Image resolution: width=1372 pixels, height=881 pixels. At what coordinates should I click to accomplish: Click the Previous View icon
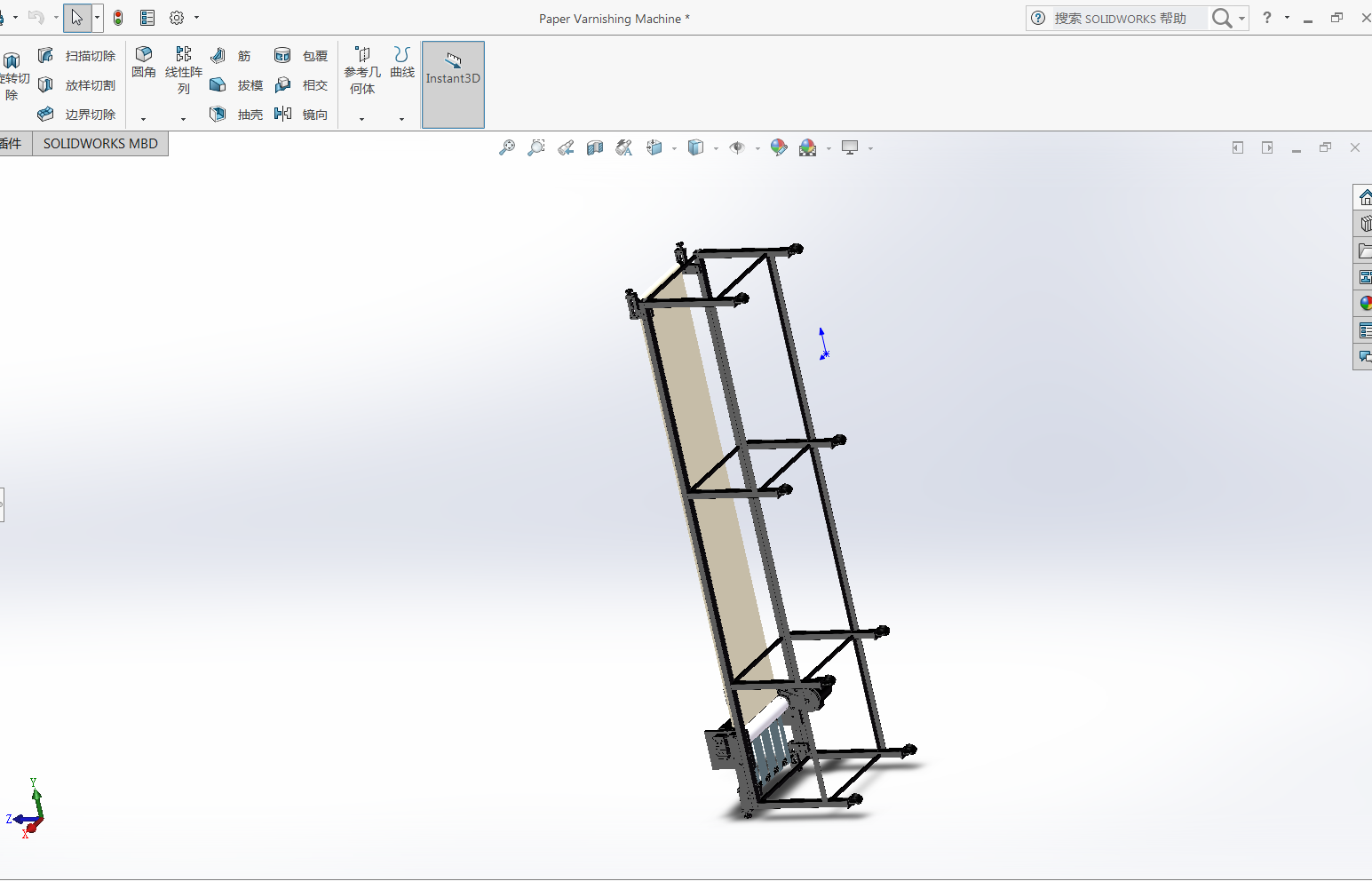pos(566,148)
